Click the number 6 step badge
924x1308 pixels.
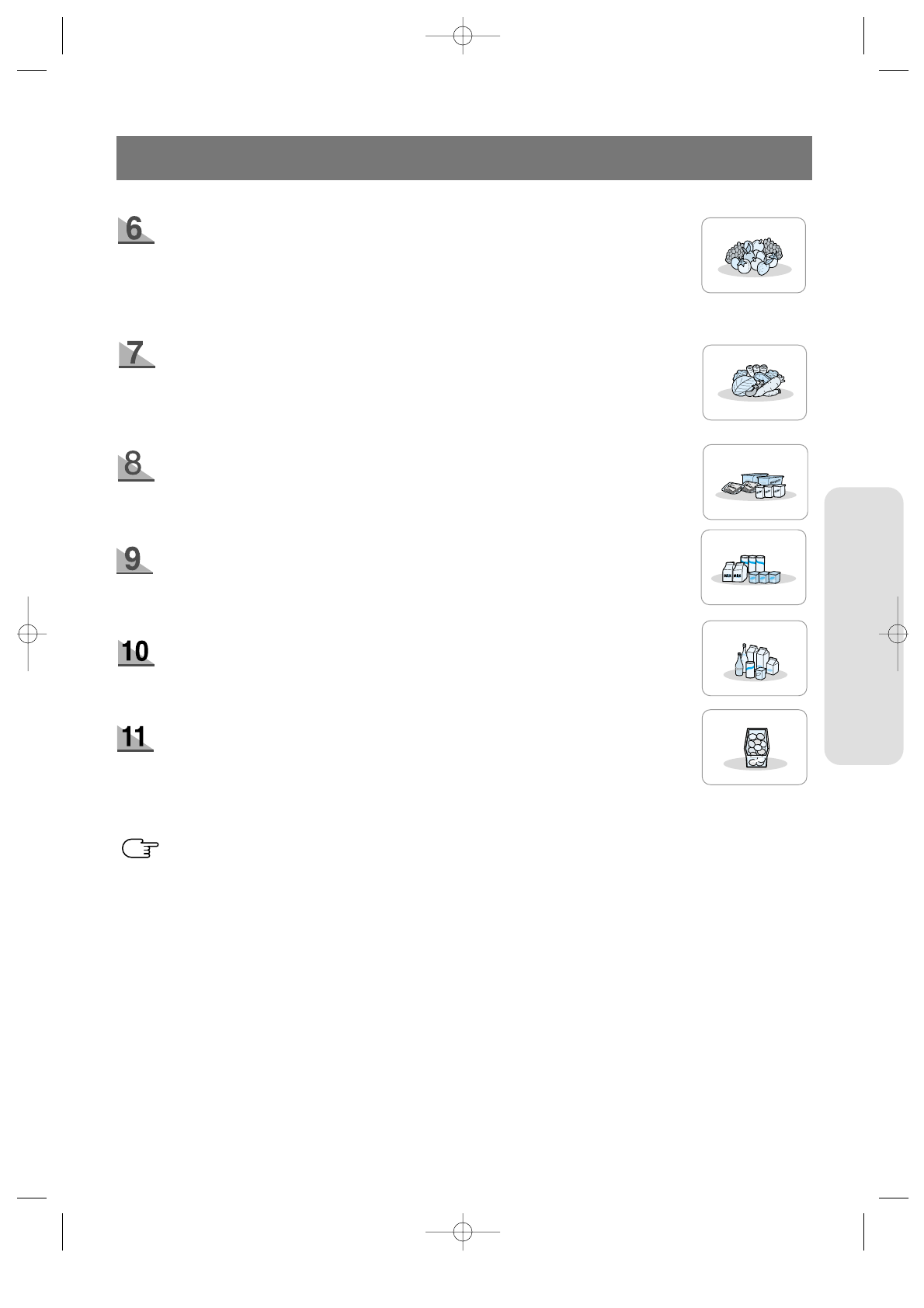[136, 230]
